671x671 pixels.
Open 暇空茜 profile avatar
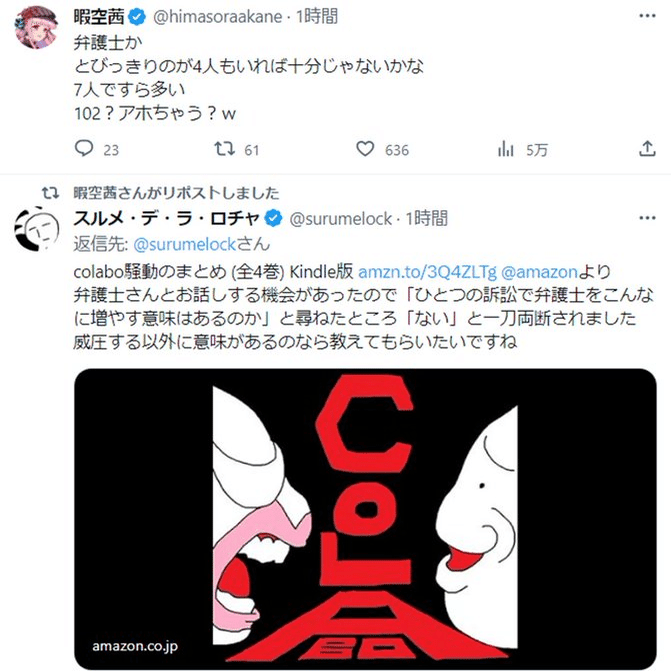36,27
